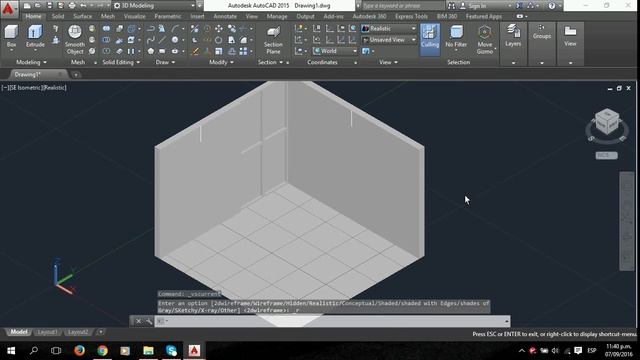This screenshot has height=360, width=640.
Task: Select the Move tool in Modify
Action: 219,29
